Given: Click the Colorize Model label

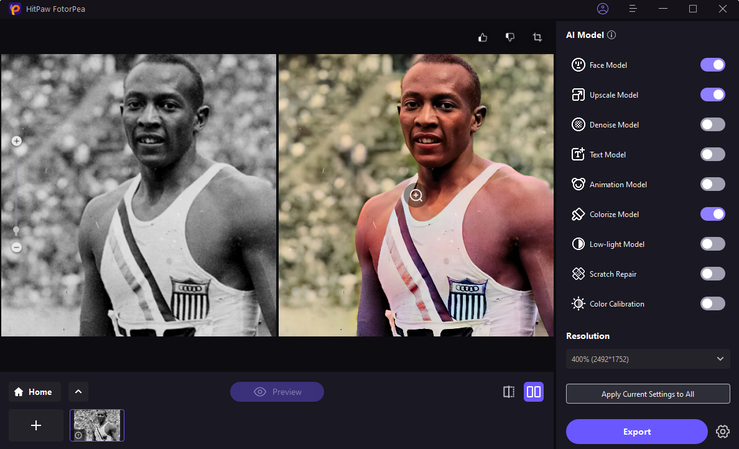Looking at the screenshot, I should point(614,214).
